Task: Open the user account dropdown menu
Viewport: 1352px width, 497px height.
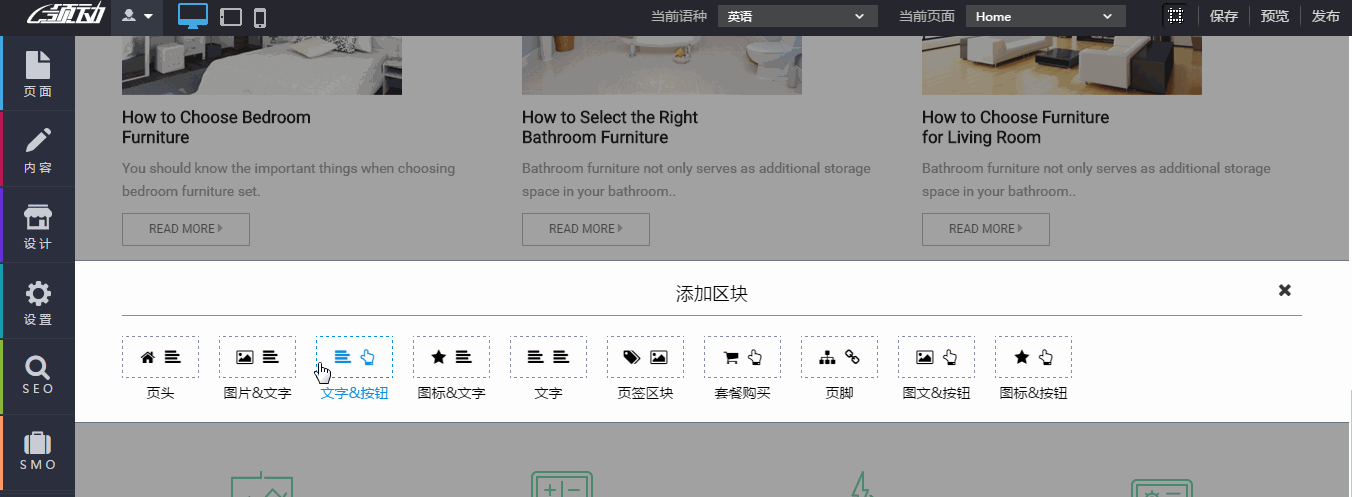Action: (x=137, y=16)
